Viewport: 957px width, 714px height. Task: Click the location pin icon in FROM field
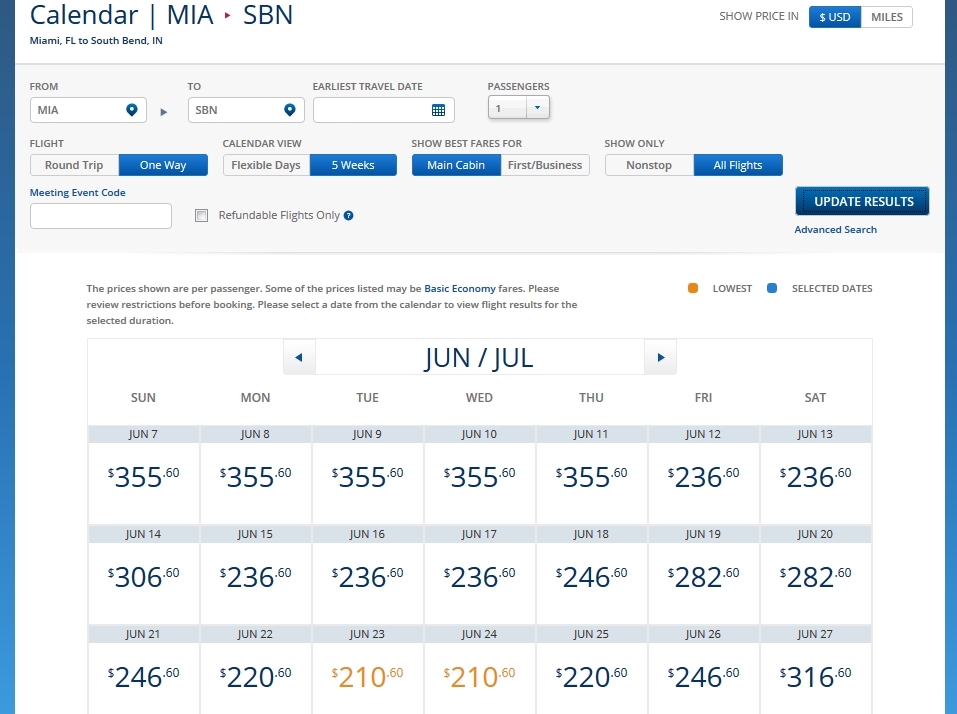131,110
